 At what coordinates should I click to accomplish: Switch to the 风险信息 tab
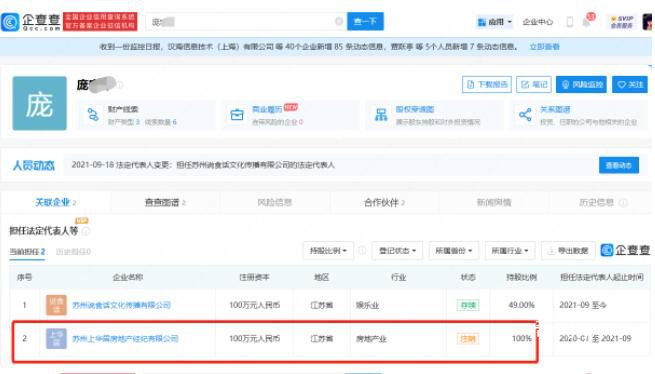click(x=274, y=202)
